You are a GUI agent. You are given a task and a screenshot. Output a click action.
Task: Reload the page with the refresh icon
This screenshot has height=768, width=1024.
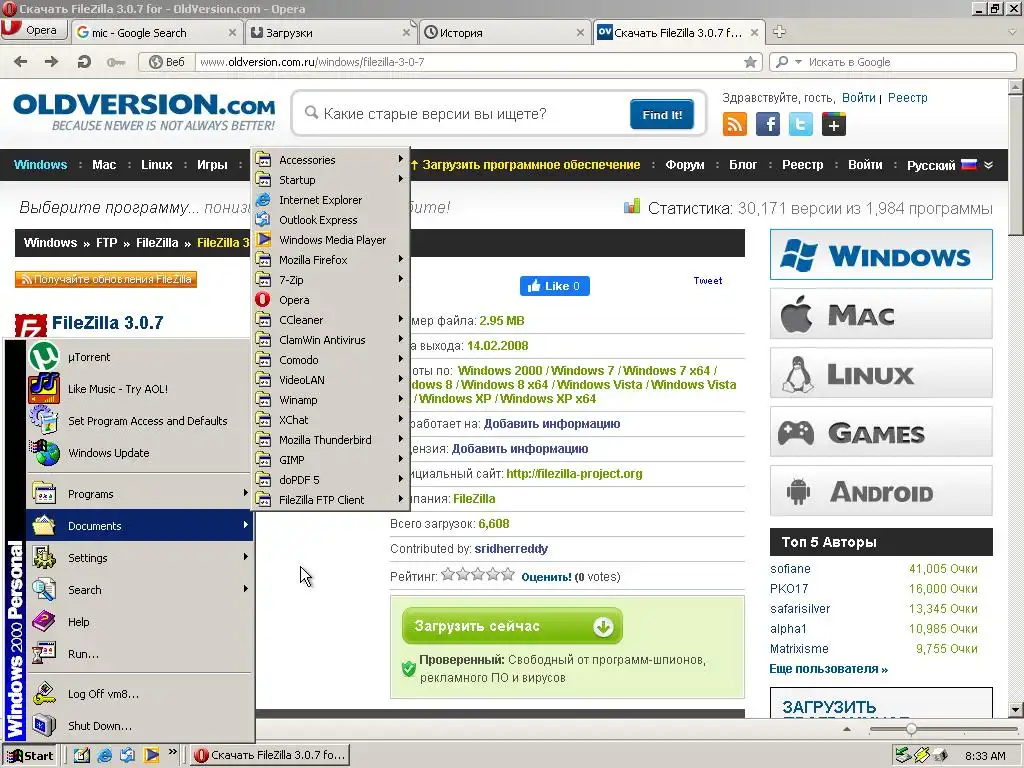click(x=84, y=62)
